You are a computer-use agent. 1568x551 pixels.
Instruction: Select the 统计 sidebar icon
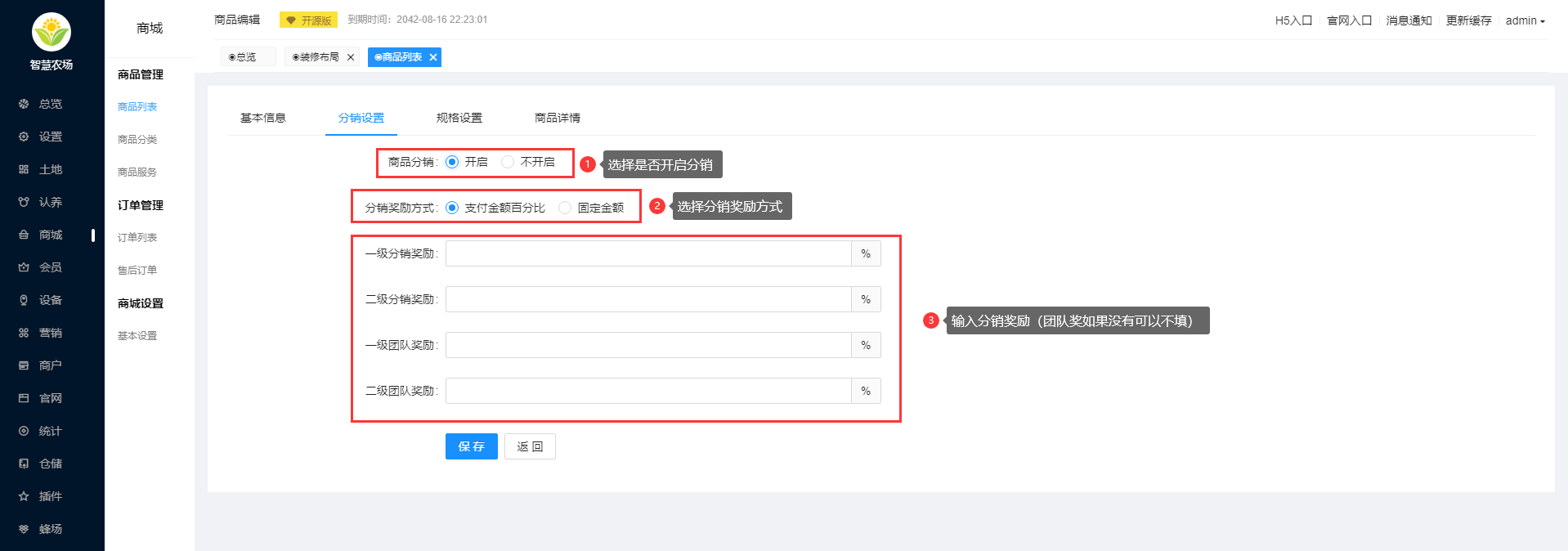pyautogui.click(x=24, y=431)
